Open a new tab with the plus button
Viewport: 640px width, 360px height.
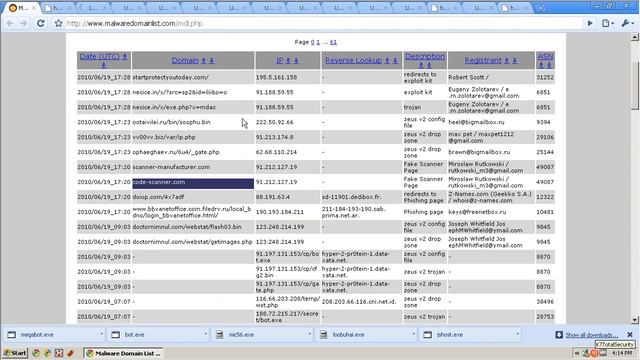(x=540, y=8)
